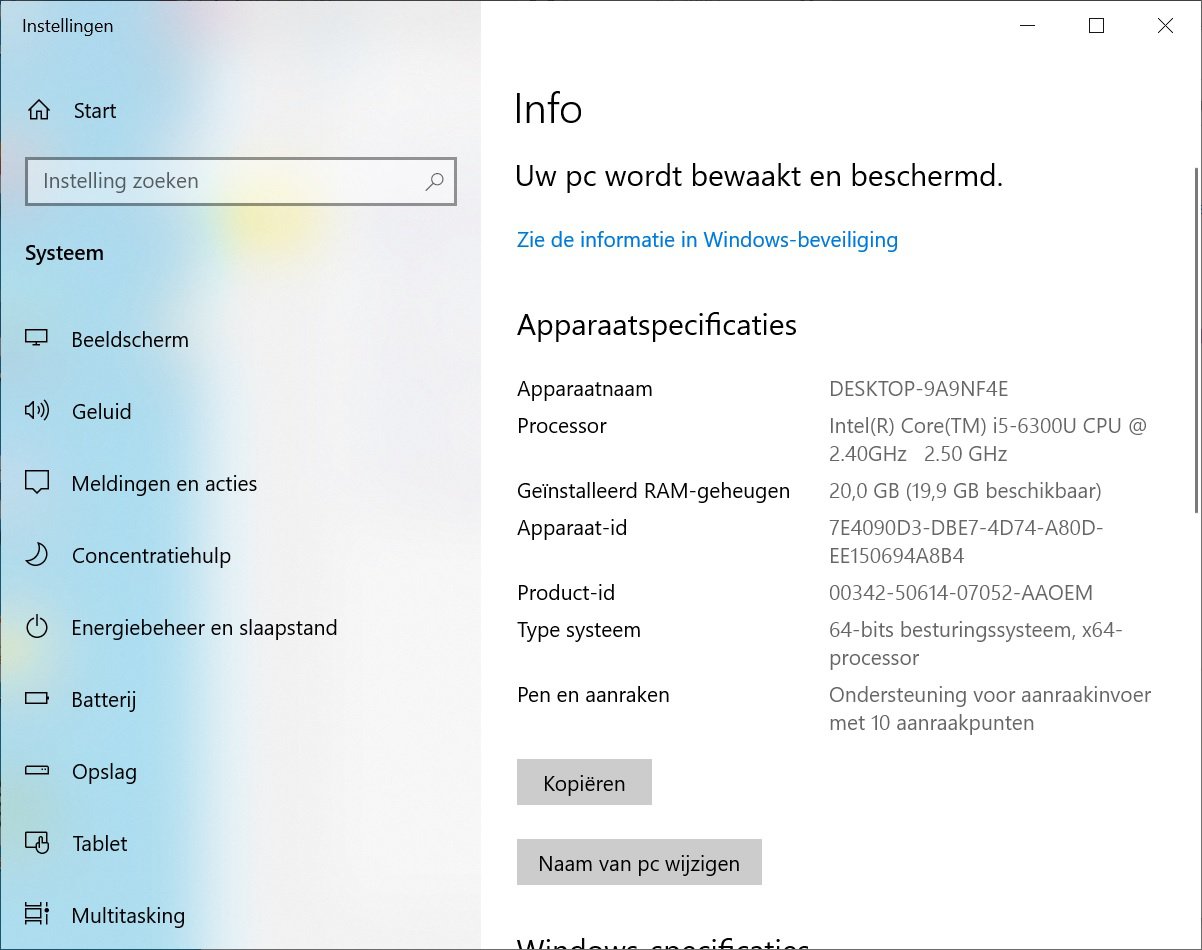The width and height of the screenshot is (1202, 950).
Task: Maximize the Instellingen window
Action: pos(1096,26)
